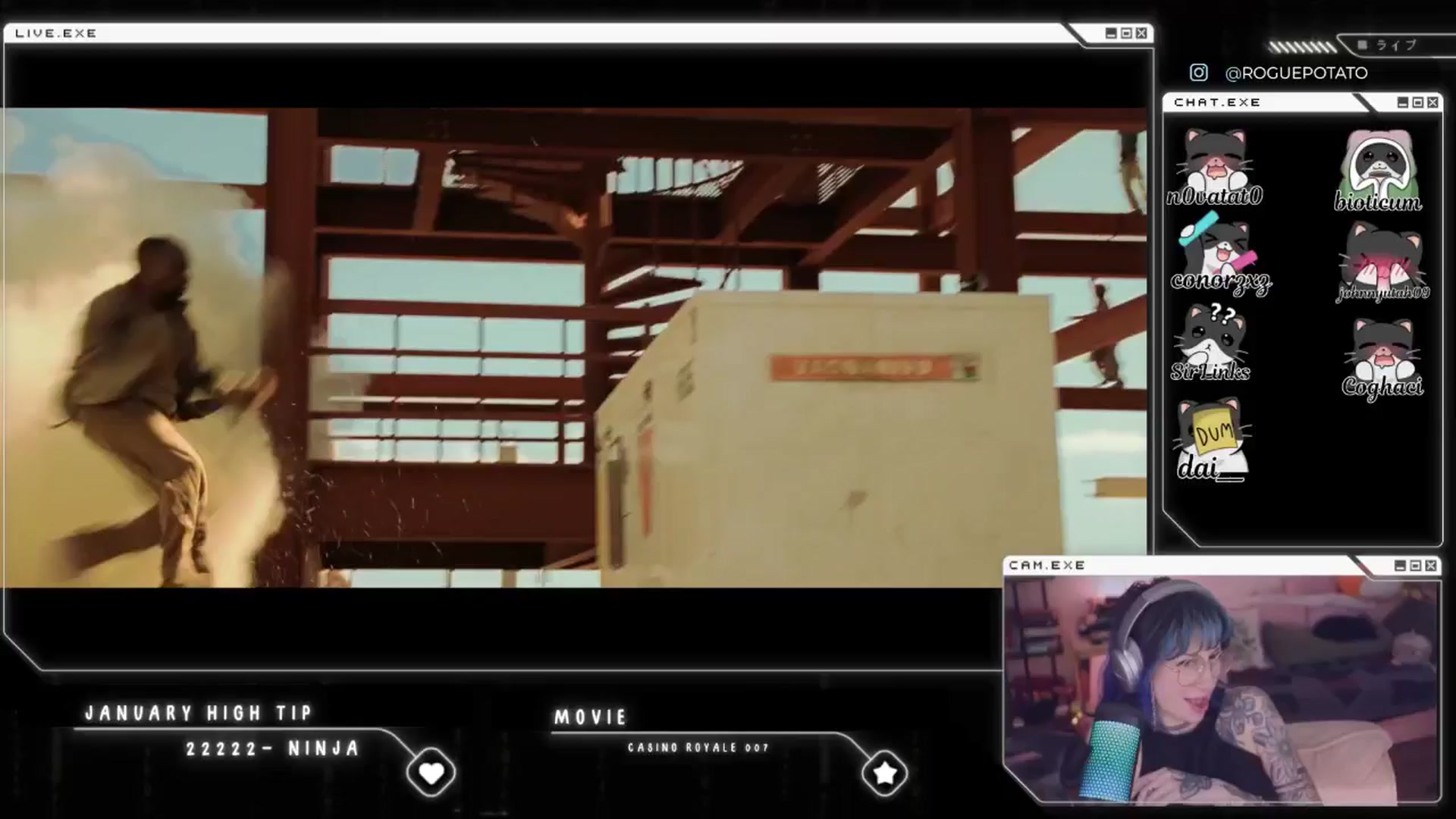The image size is (1456, 819).
Task: Maximize the CAM.EXE window
Action: (1415, 566)
